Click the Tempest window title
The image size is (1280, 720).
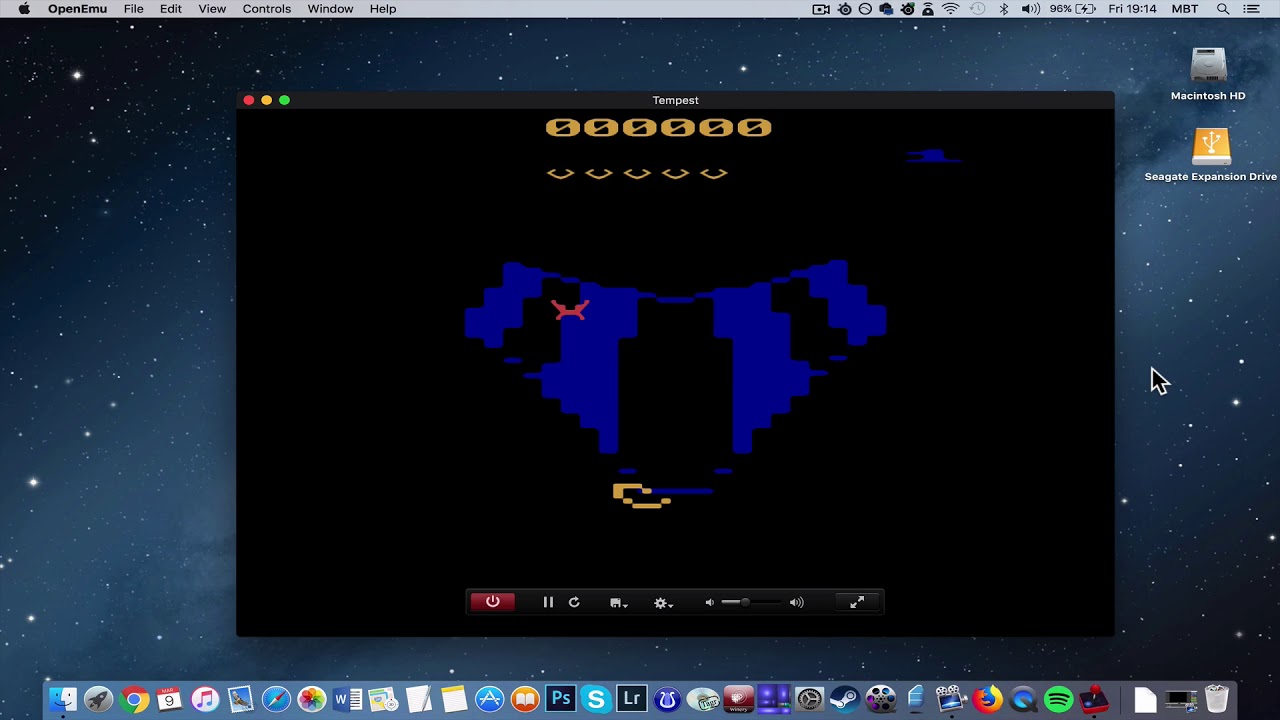[675, 100]
